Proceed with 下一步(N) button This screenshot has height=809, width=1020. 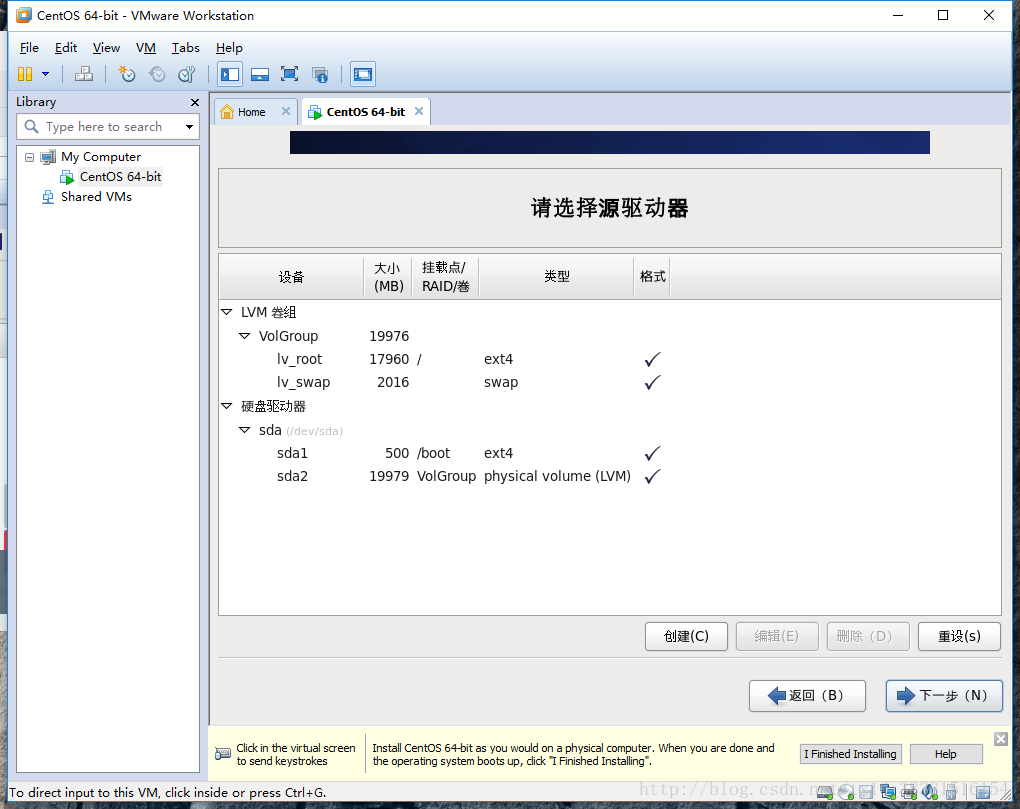(x=944, y=696)
